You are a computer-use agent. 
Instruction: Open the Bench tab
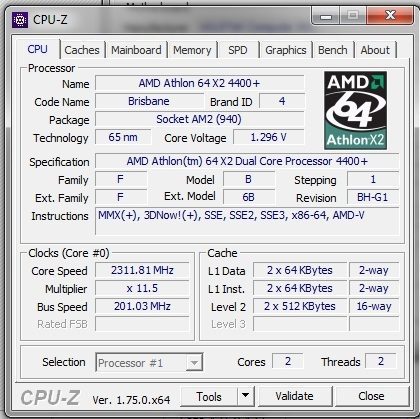click(333, 50)
